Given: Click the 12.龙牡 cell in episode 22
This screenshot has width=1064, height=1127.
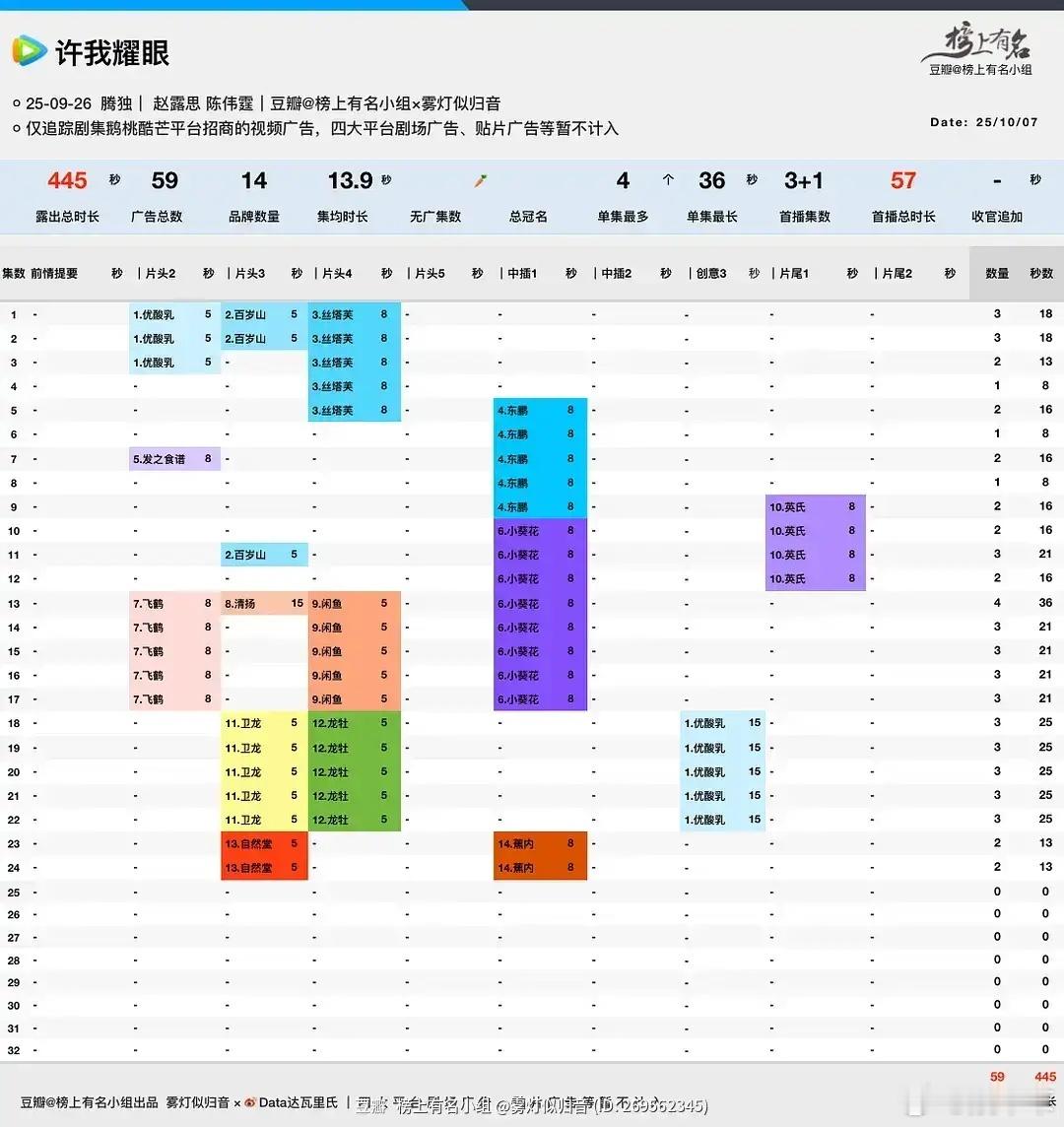Looking at the screenshot, I should click(x=355, y=820).
